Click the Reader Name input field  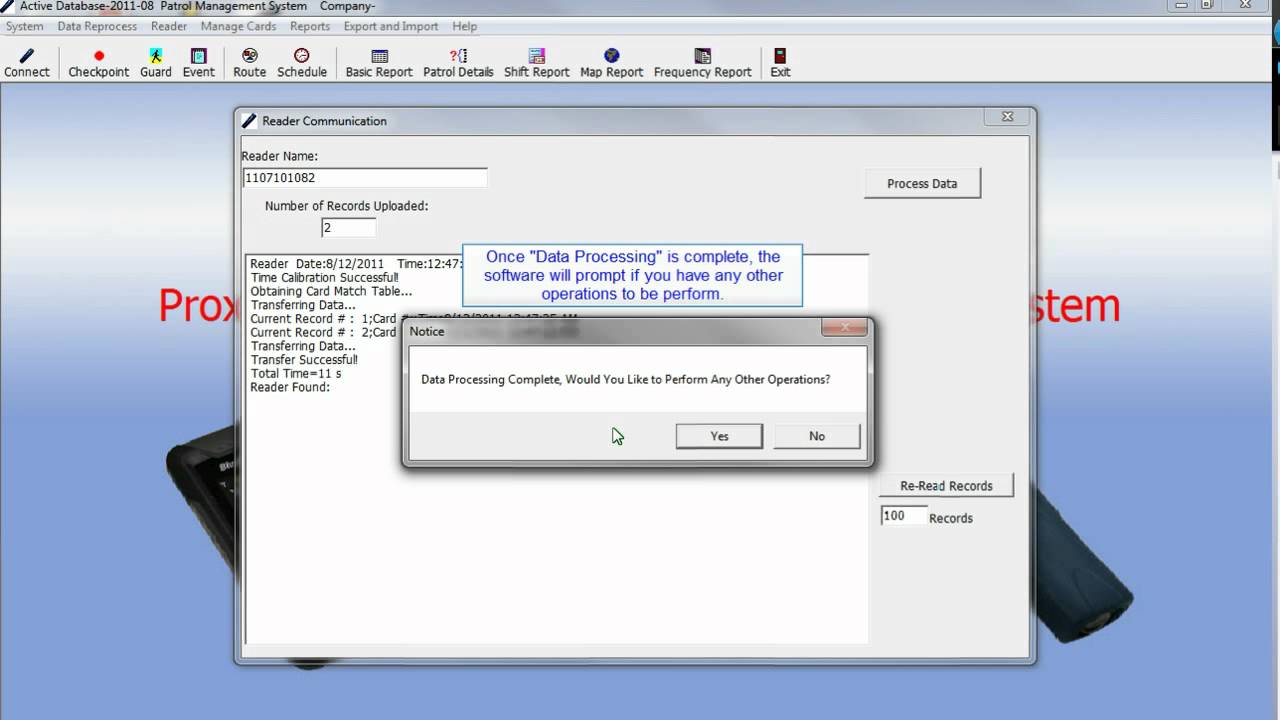click(365, 178)
